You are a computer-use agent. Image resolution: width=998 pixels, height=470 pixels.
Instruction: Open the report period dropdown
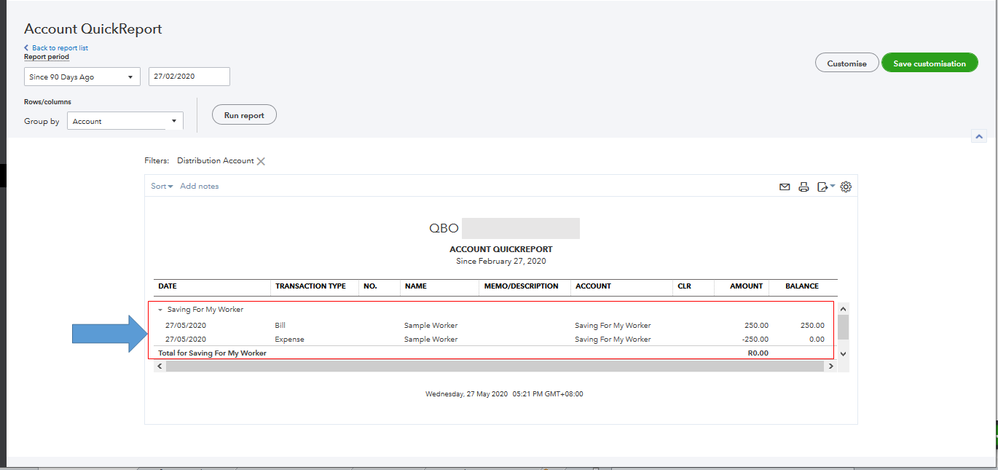pos(82,77)
